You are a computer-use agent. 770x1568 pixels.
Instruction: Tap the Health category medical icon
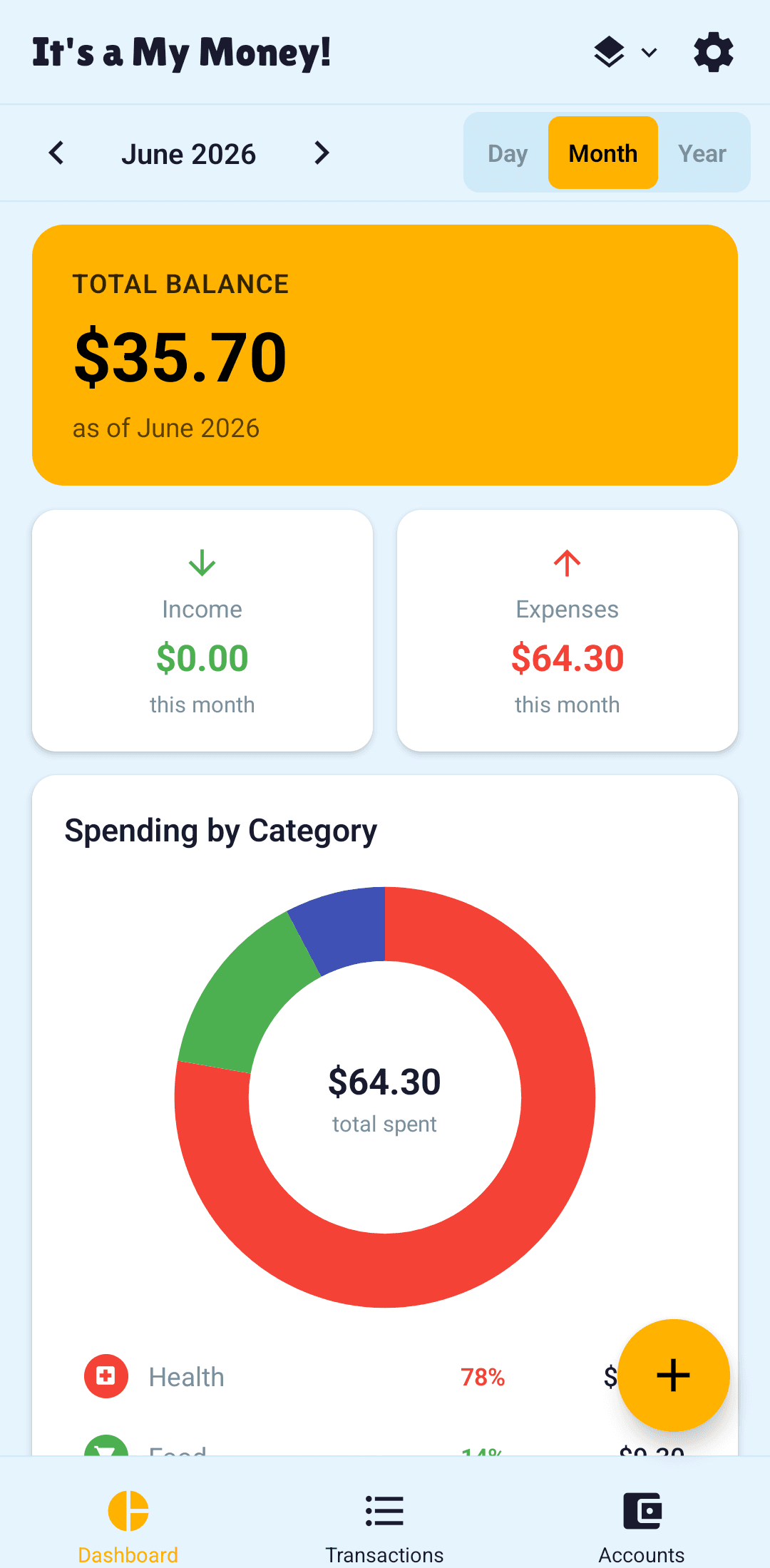(x=106, y=1376)
